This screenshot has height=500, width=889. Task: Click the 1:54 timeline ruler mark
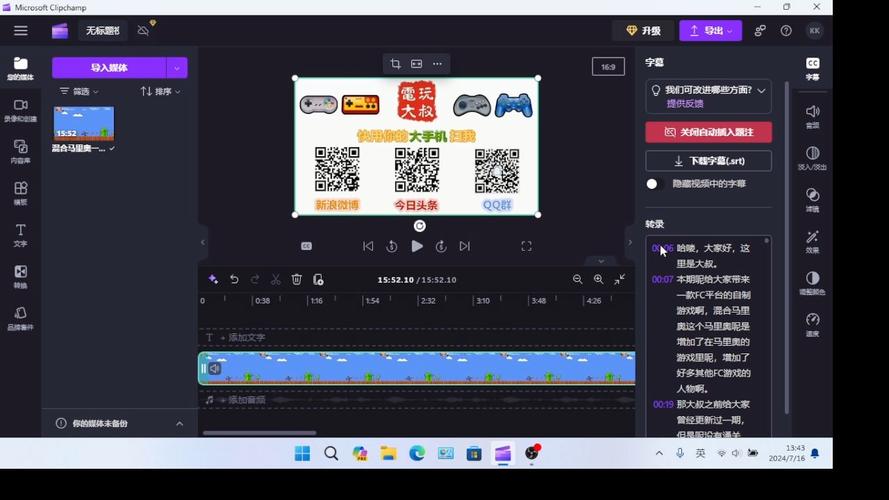(372, 301)
